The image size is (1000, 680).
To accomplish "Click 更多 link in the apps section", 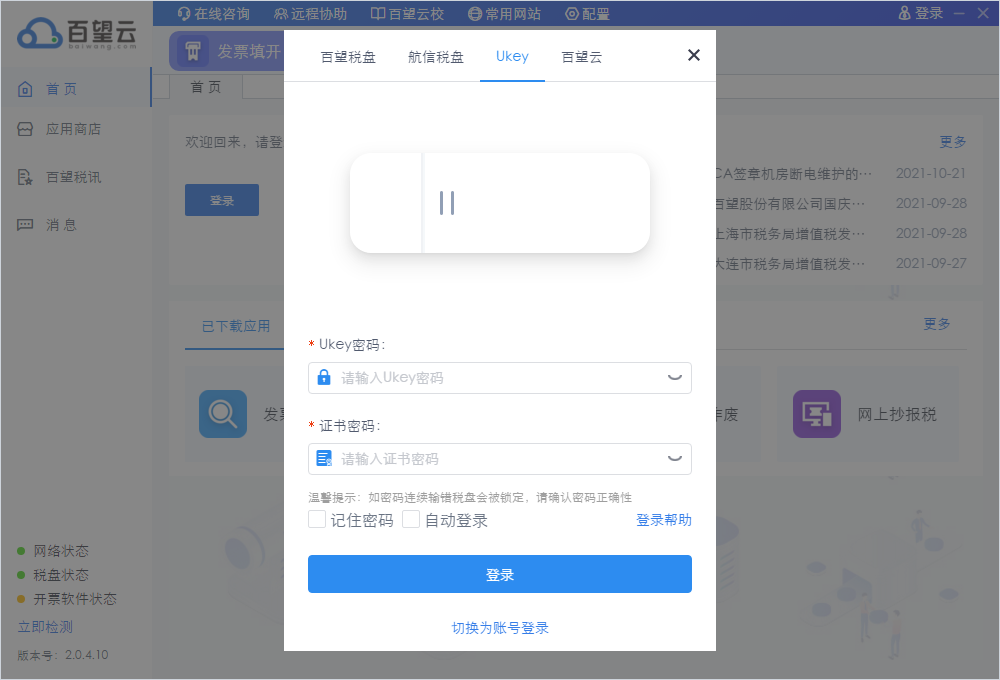I will click(937, 324).
